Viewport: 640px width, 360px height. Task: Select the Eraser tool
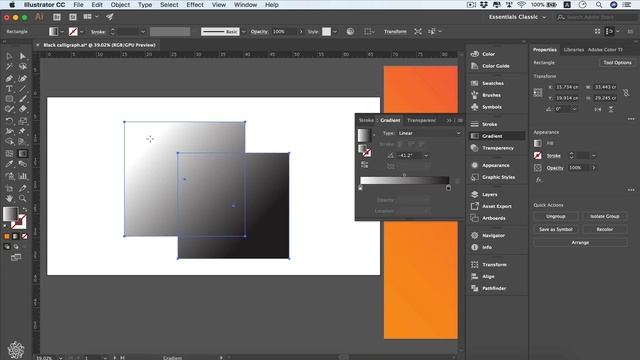click(22, 109)
